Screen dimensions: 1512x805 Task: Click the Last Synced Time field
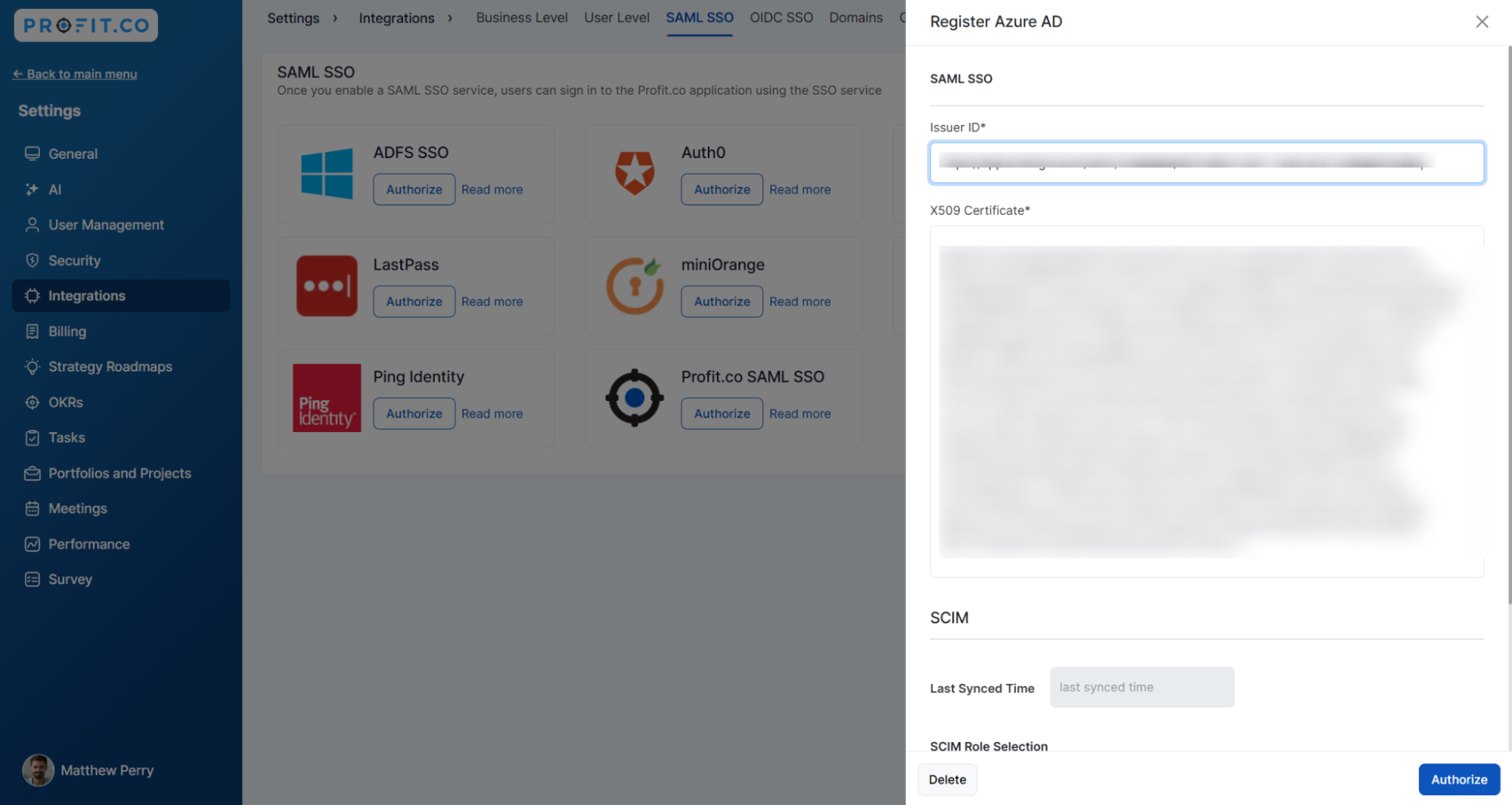pyautogui.click(x=1141, y=687)
